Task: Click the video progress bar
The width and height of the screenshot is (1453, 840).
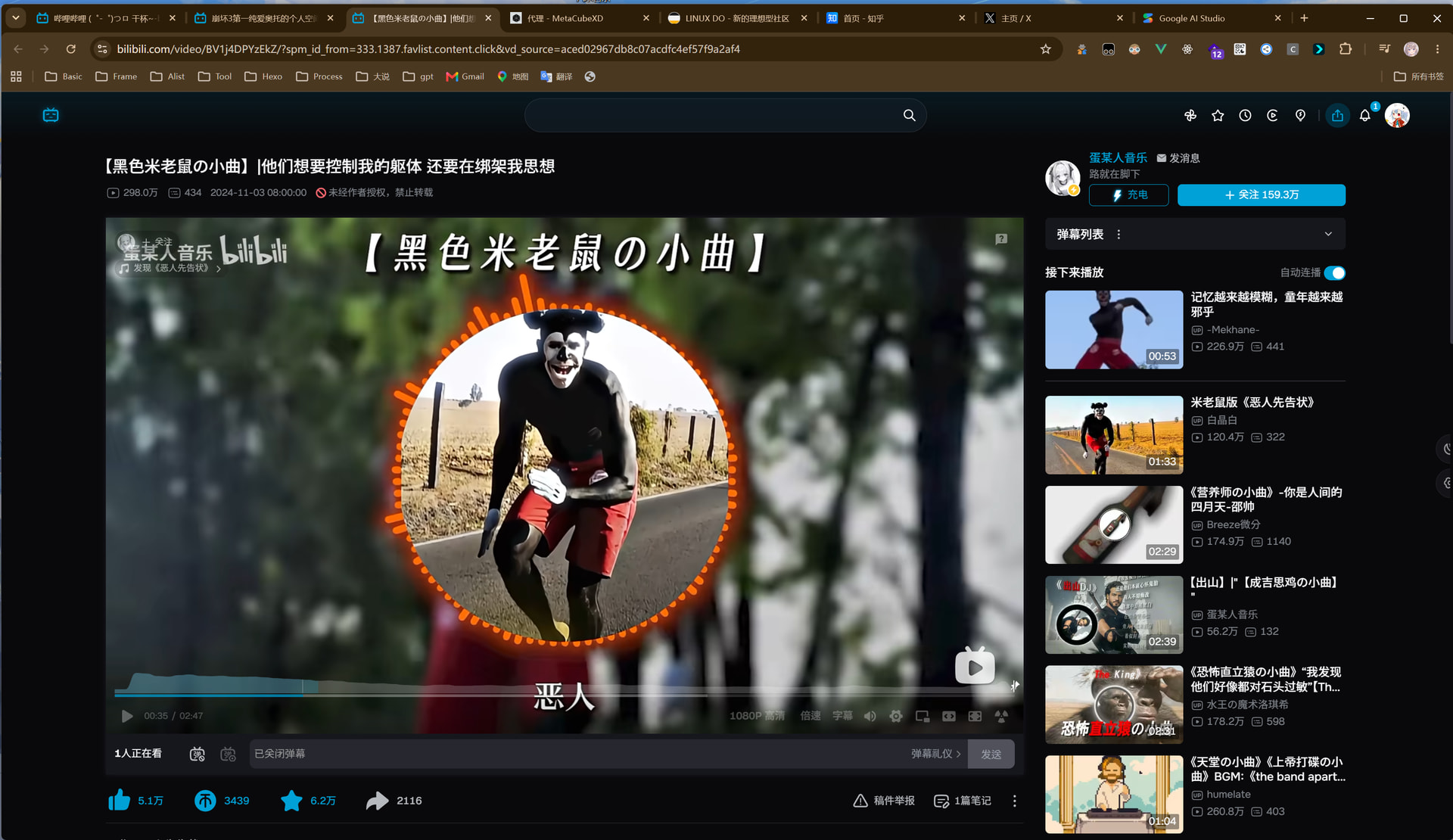Action: pyautogui.click(x=564, y=693)
